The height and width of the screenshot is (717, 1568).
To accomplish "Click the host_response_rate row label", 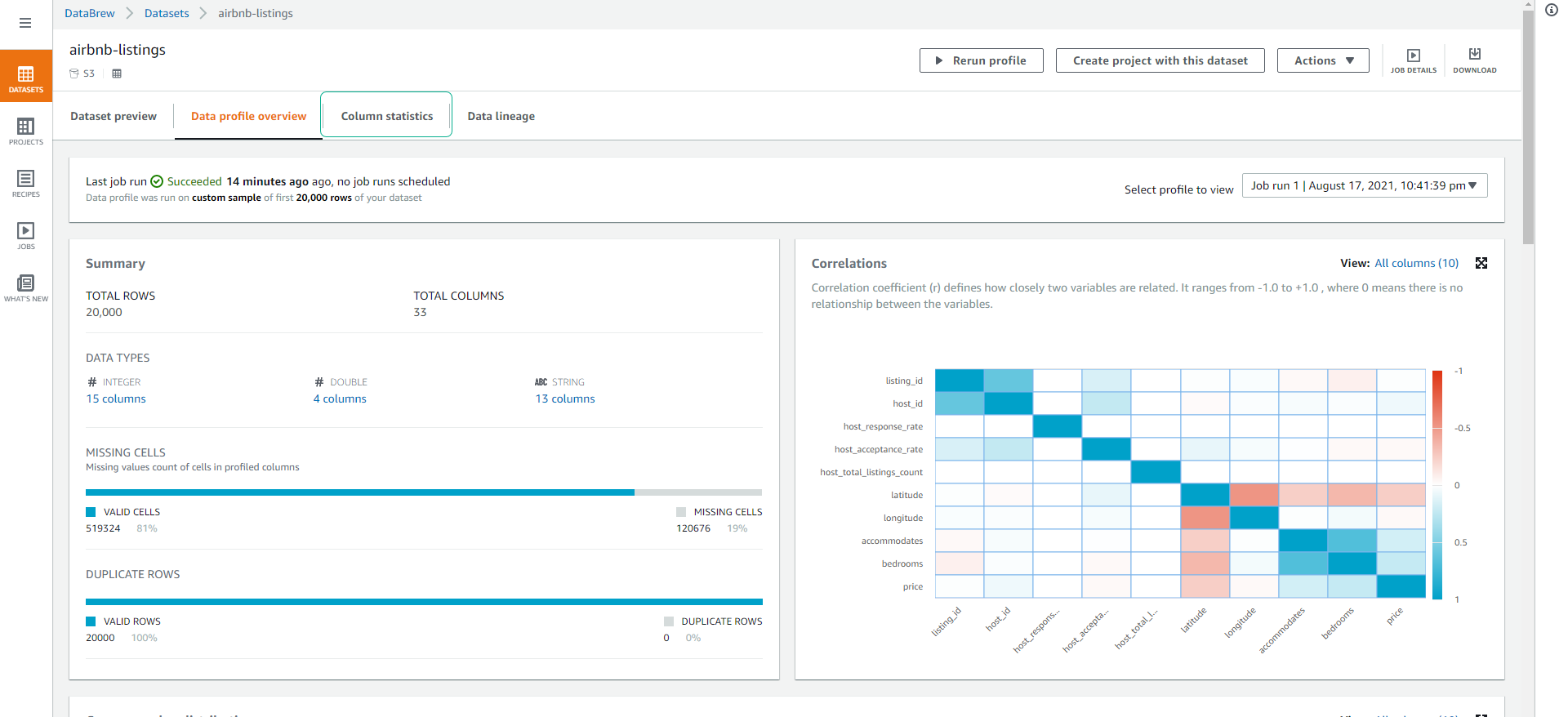I will [883, 426].
